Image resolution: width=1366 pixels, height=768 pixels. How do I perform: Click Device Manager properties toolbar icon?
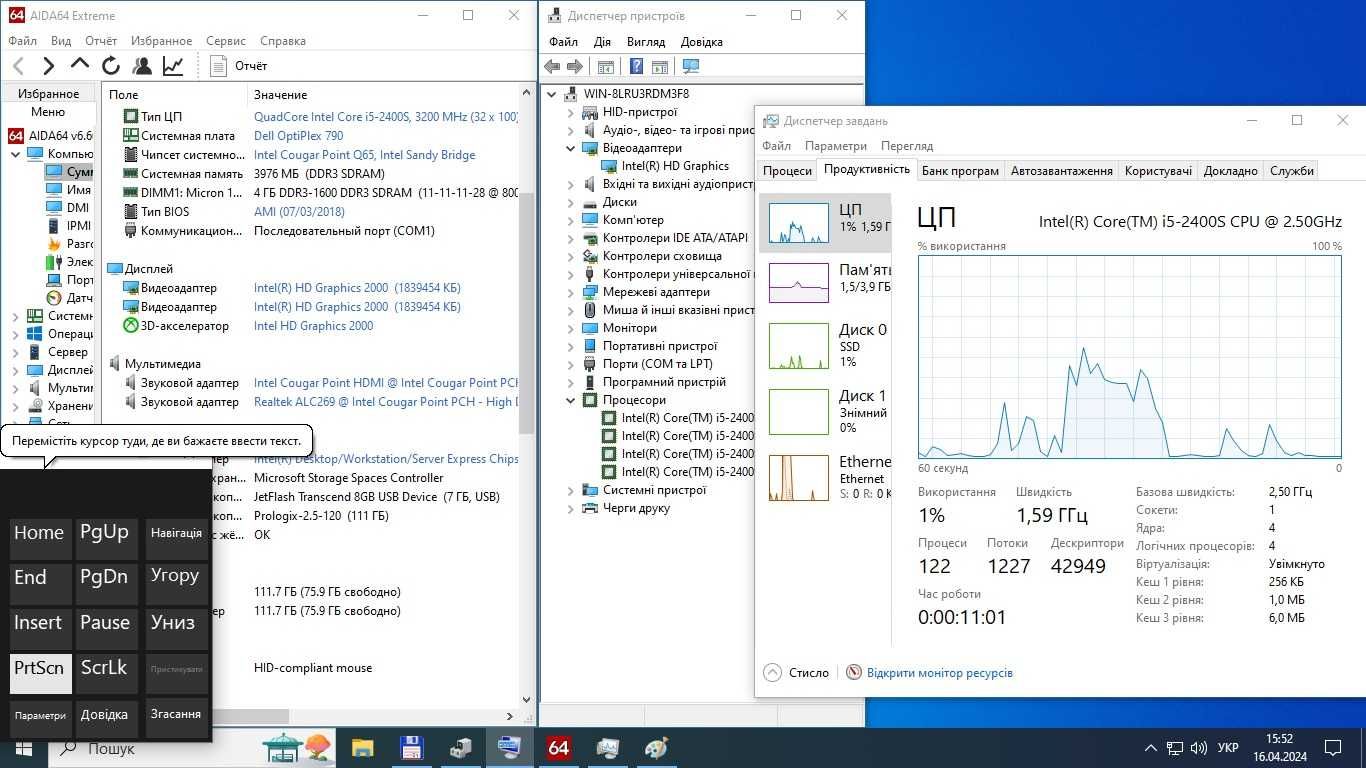[605, 67]
